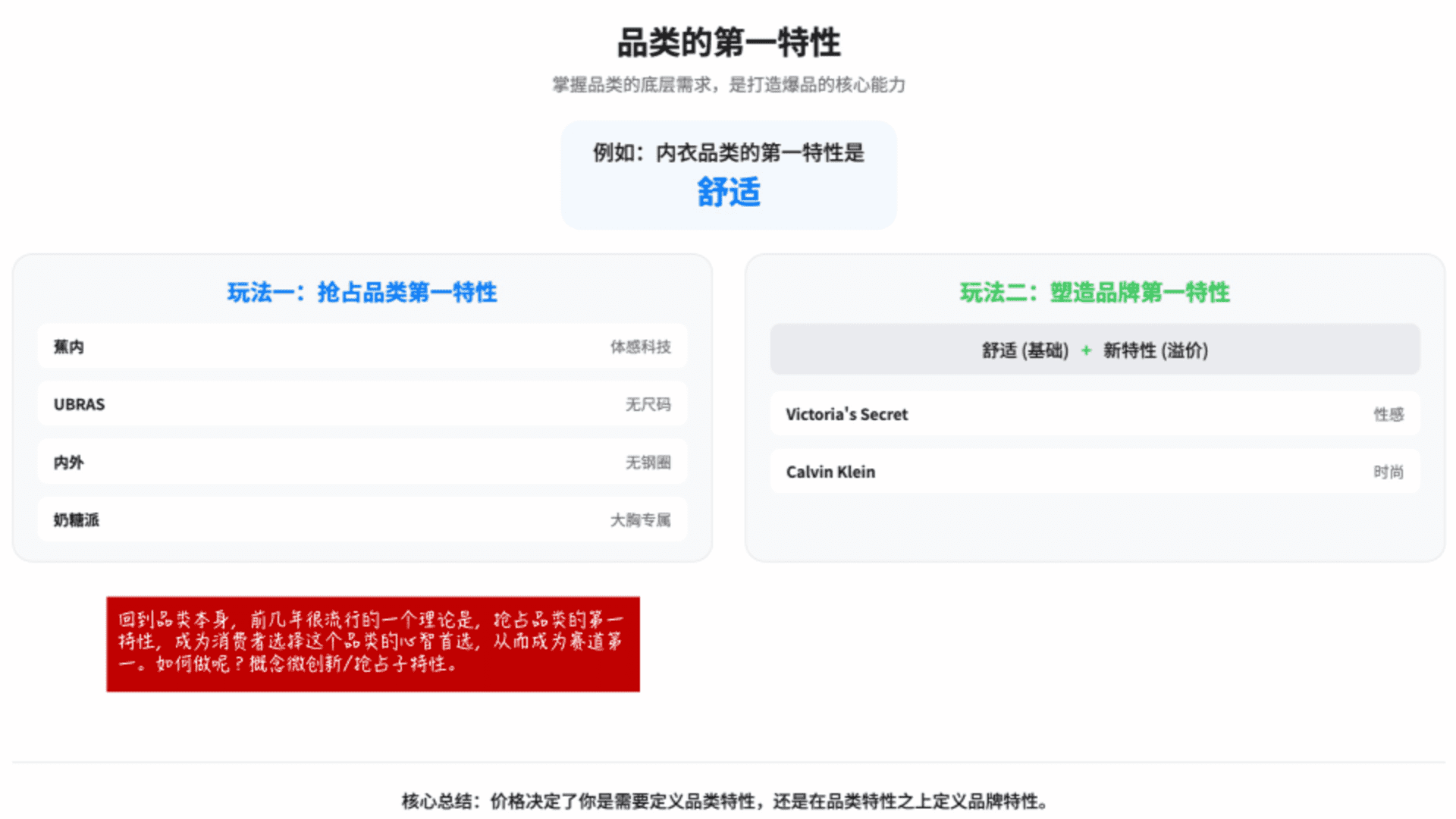Select the brand name 内外

(x=68, y=462)
